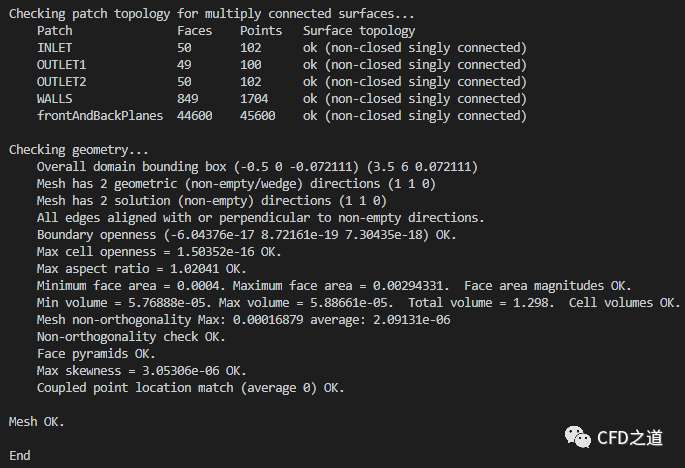Click the Faces column header
Screen dimensions: 685x468
tap(194, 31)
